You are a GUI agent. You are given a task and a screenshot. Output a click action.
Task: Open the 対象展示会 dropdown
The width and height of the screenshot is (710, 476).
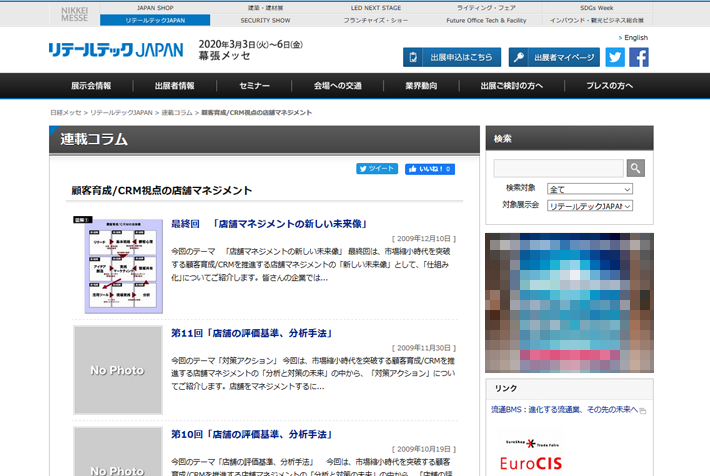(590, 206)
